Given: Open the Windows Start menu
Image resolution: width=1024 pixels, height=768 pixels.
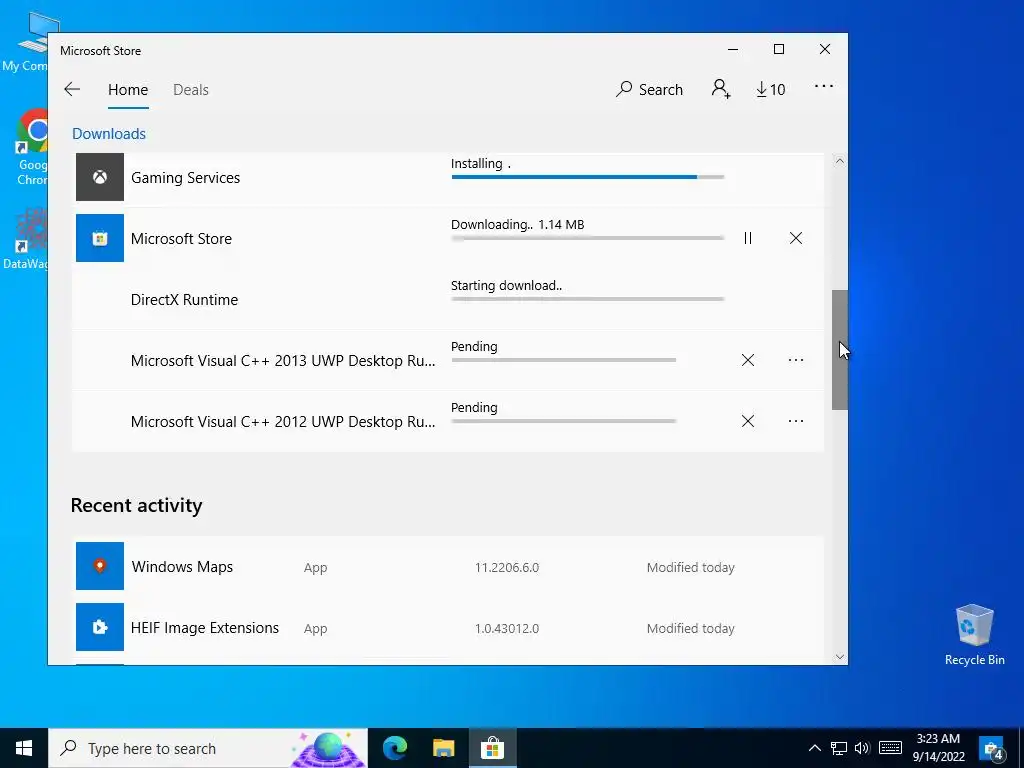Looking at the screenshot, I should pyautogui.click(x=24, y=748).
